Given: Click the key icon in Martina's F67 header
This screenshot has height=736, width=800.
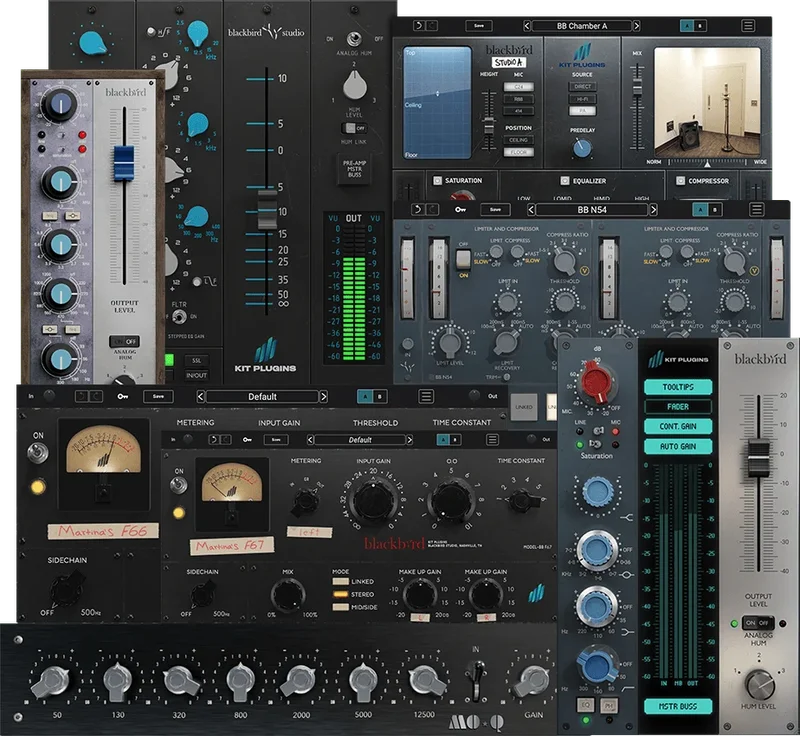Looking at the screenshot, I should coord(247,440).
